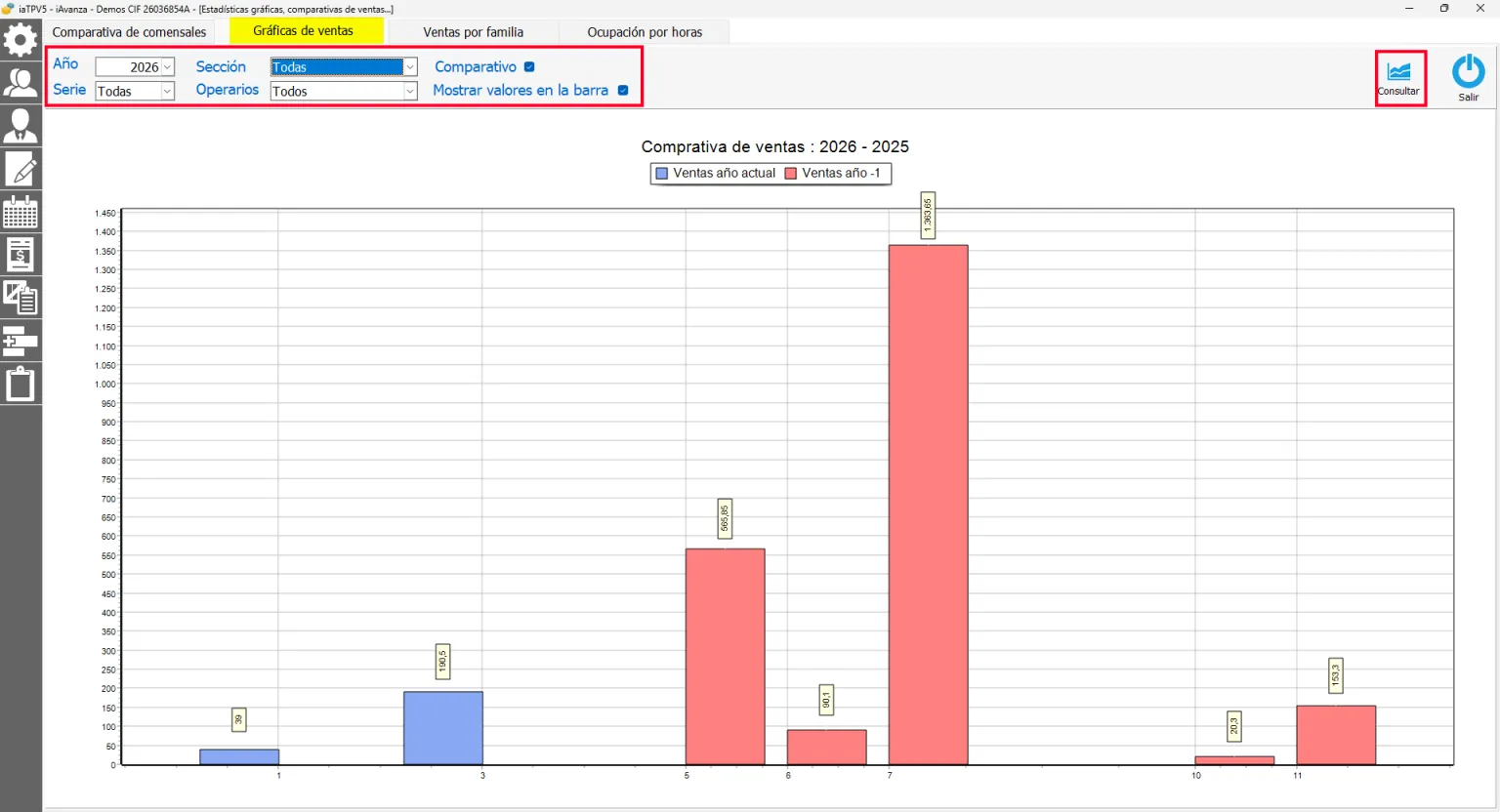The height and width of the screenshot is (812, 1500).
Task: Click the 20,3 value label
Action: [x=1234, y=726]
